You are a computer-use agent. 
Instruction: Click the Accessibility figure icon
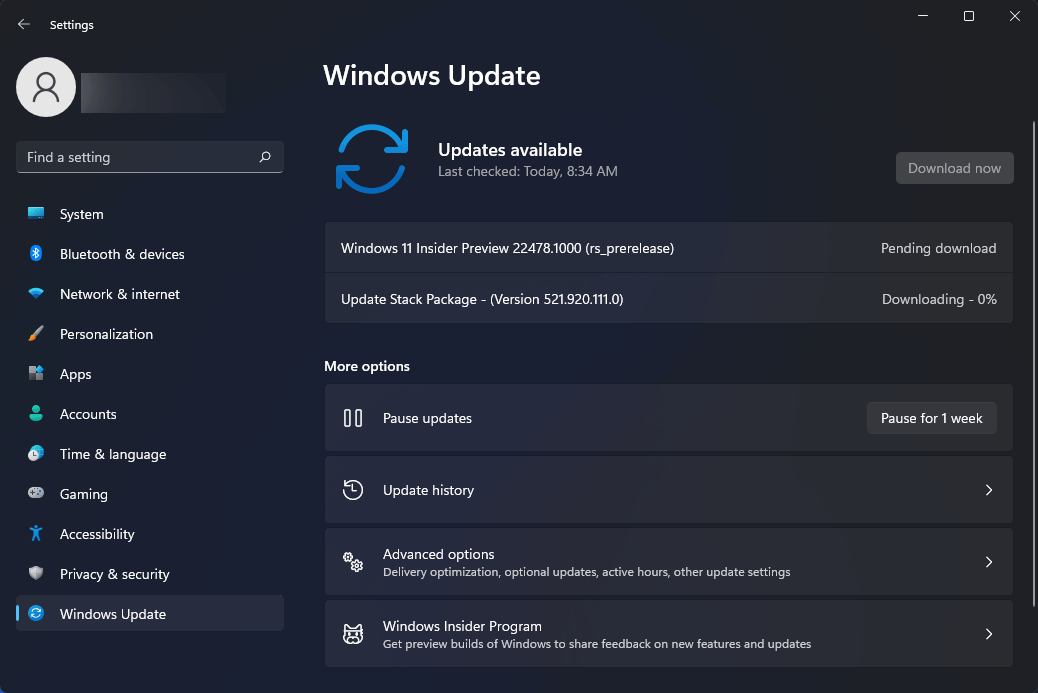(x=36, y=533)
